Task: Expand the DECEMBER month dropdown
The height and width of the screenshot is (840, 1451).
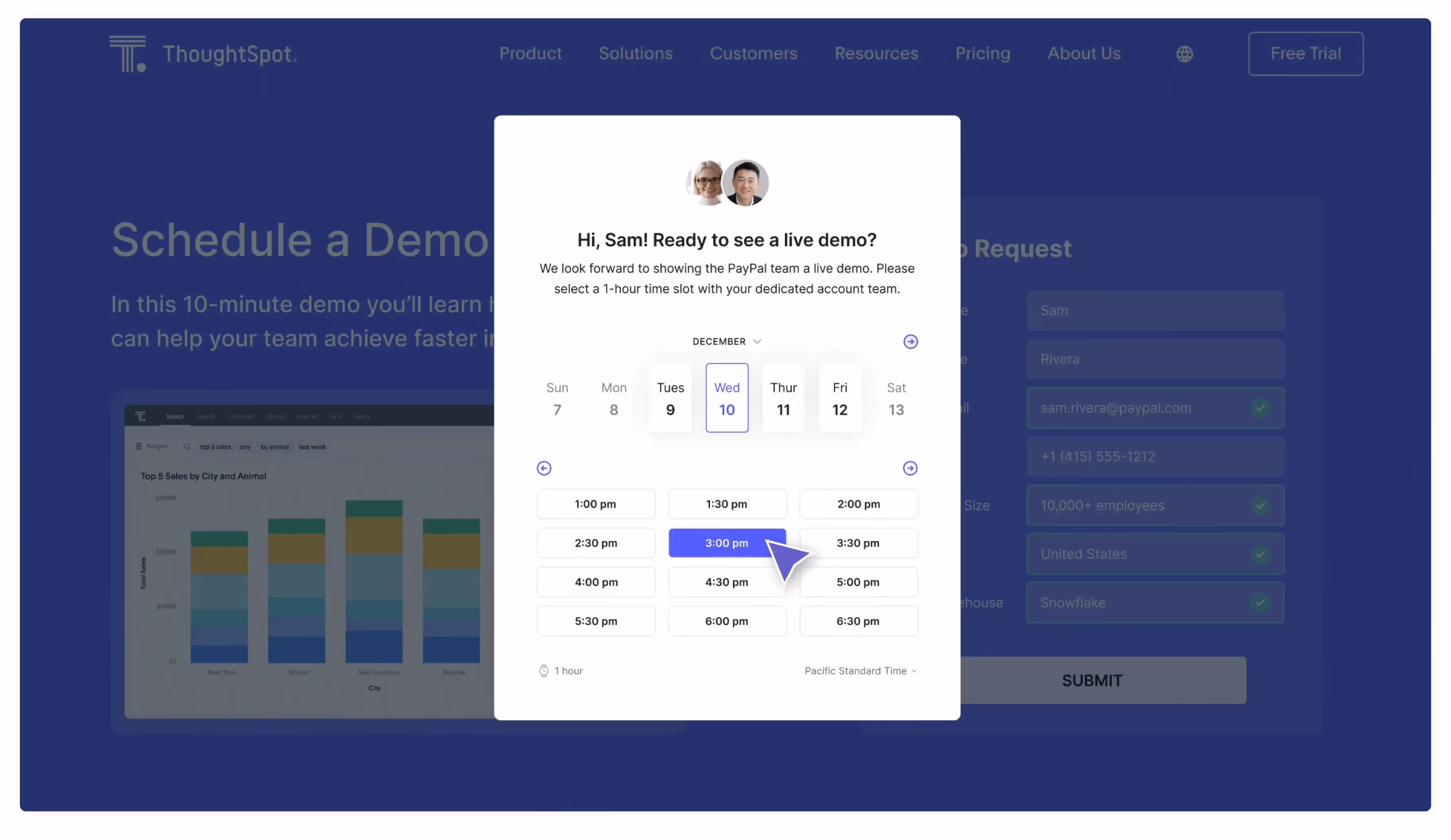Action: pyautogui.click(x=727, y=341)
